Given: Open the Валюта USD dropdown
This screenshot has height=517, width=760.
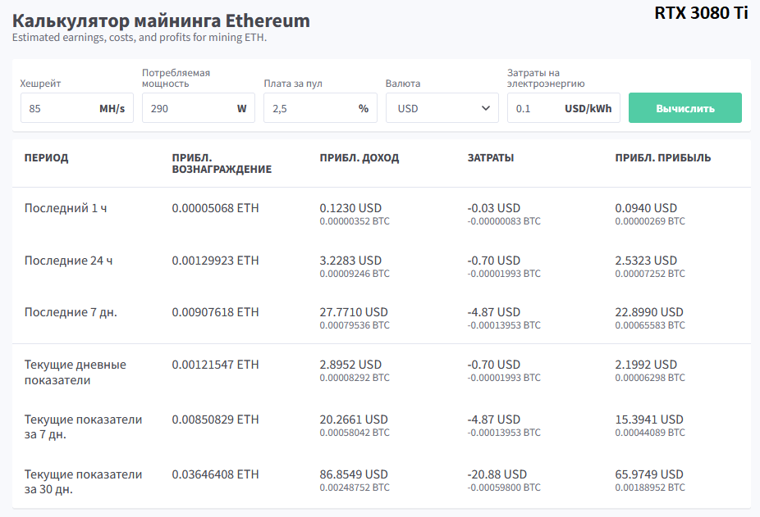Looking at the screenshot, I should [x=441, y=108].
